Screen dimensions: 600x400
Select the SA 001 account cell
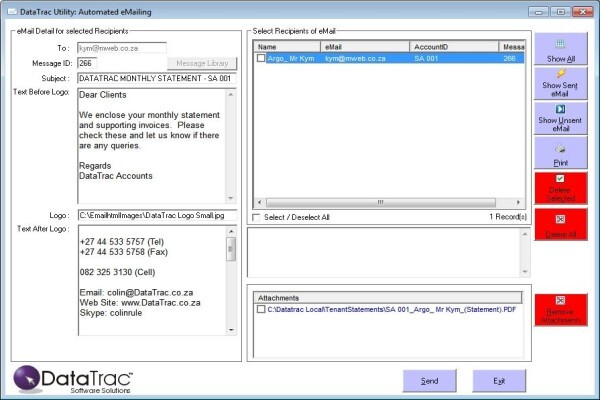(426, 59)
